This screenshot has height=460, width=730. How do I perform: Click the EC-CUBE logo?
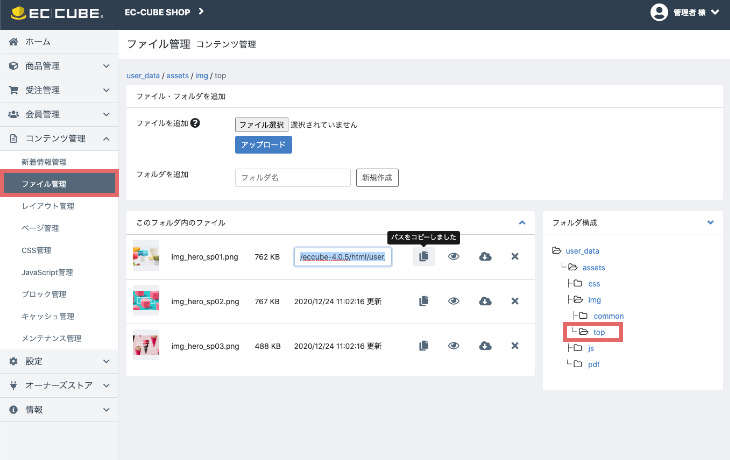coord(56,13)
